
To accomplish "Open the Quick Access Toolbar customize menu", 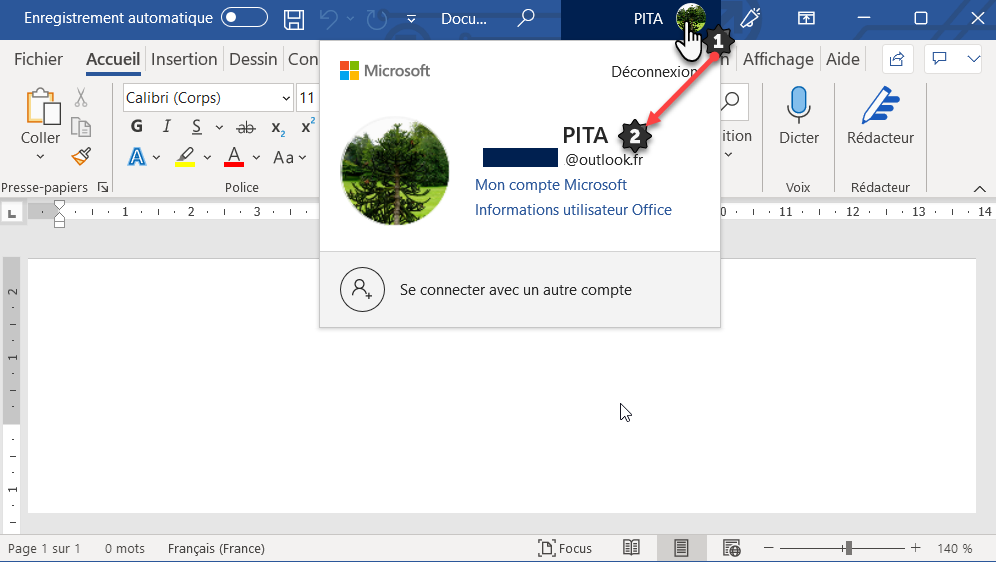I will pos(411,19).
